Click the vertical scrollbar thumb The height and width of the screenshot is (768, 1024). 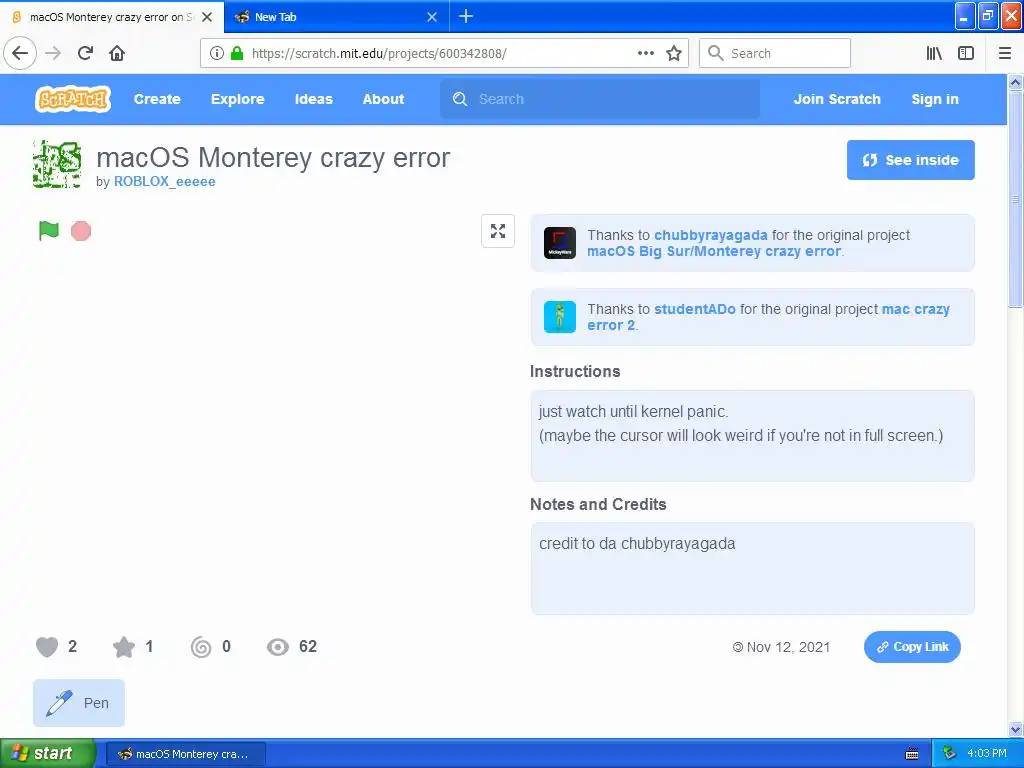(1015, 199)
